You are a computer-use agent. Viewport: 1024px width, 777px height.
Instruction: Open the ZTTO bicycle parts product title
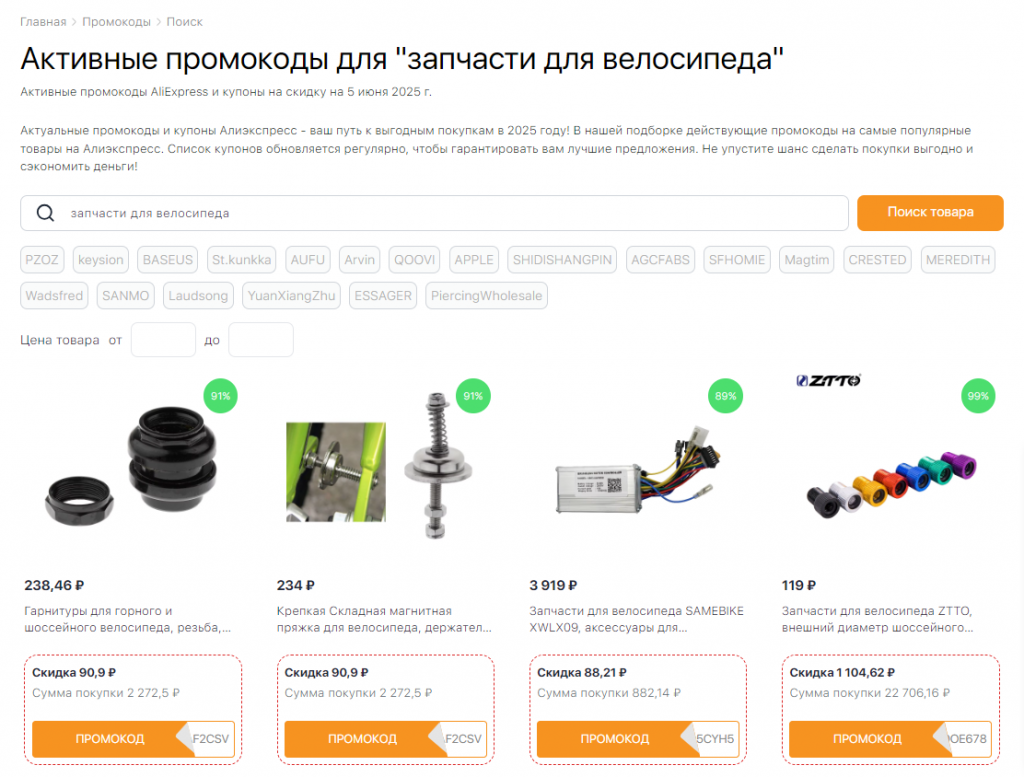coord(877,619)
